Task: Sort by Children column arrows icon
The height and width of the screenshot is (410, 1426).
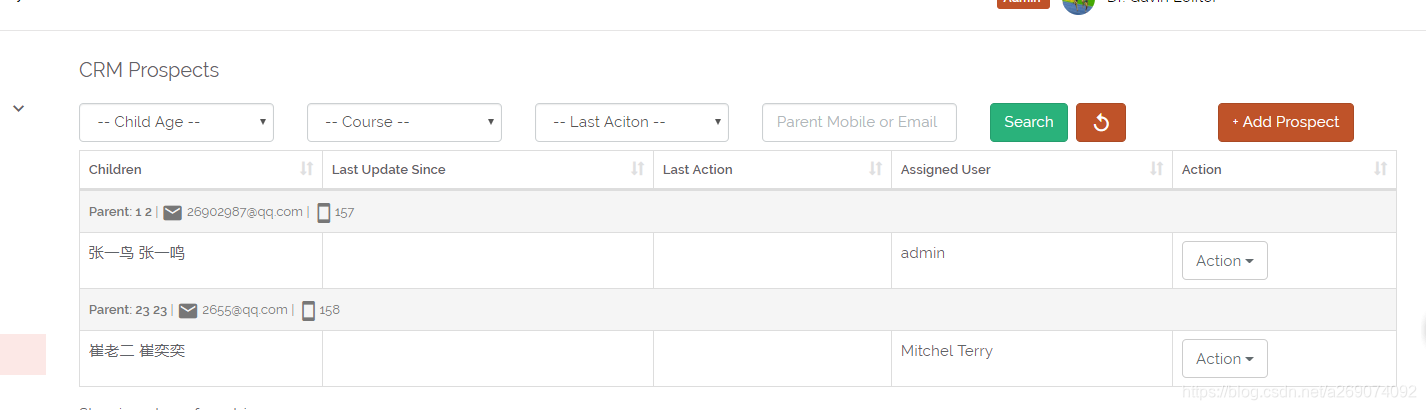Action: tap(307, 169)
